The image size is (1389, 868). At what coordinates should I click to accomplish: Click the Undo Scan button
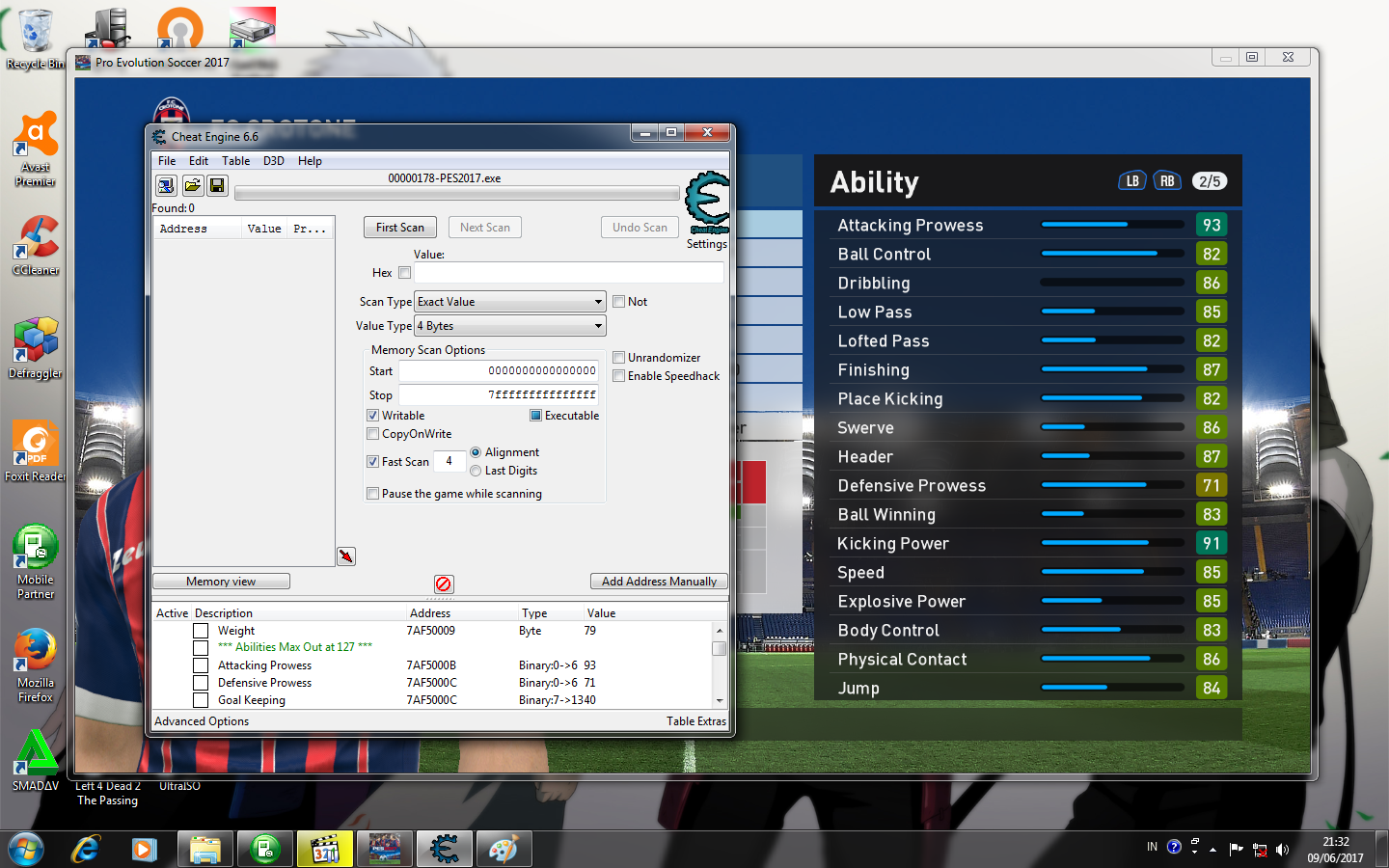point(640,228)
